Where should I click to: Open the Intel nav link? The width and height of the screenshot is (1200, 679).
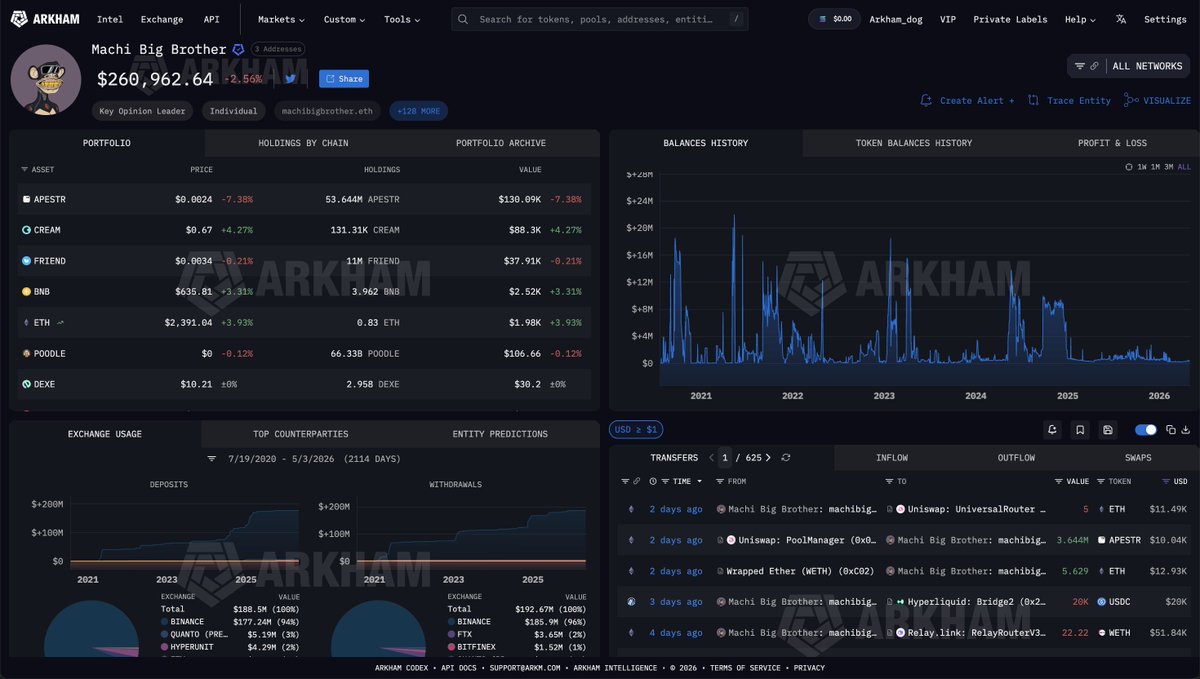[x=110, y=19]
